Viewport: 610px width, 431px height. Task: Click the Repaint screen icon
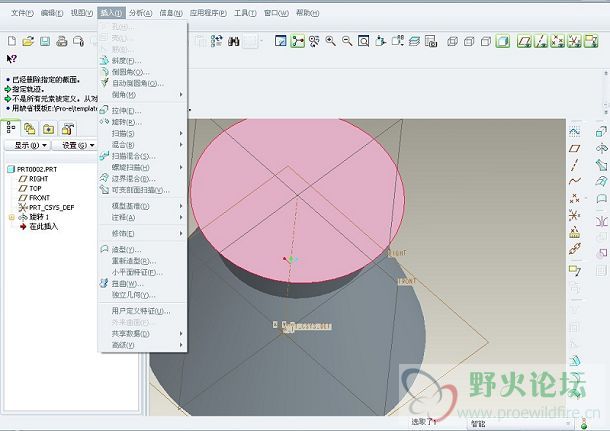pyautogui.click(x=280, y=41)
